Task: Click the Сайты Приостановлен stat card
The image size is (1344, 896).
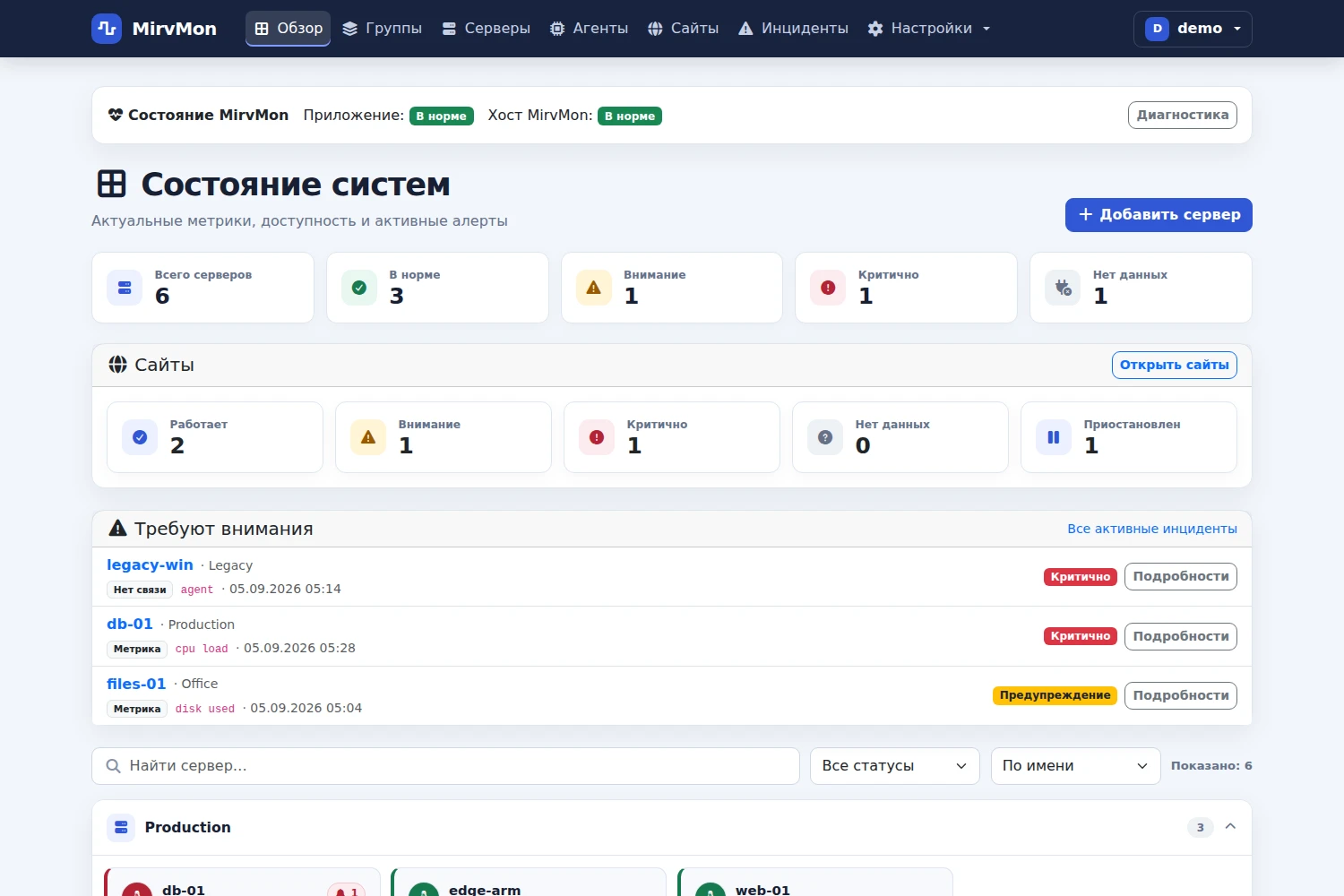Action: (x=1129, y=437)
